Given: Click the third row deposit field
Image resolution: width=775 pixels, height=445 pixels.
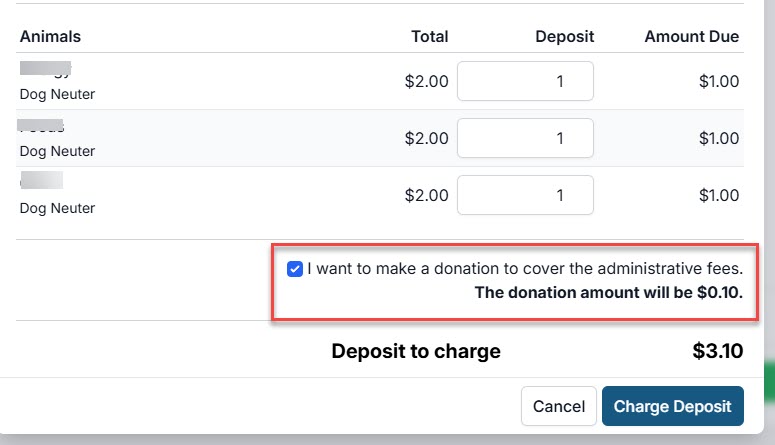Looking at the screenshot, I should pyautogui.click(x=525, y=195).
